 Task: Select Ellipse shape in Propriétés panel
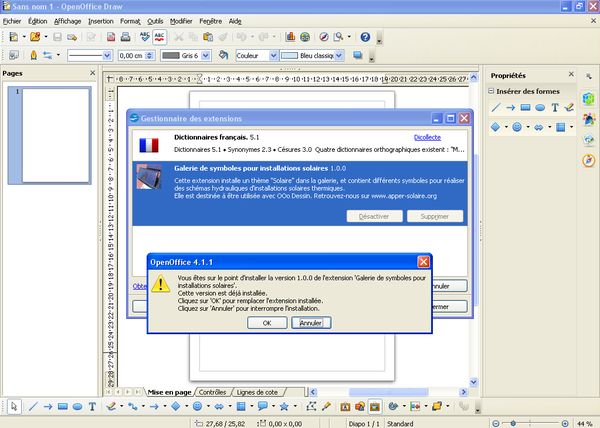[x=540, y=107]
